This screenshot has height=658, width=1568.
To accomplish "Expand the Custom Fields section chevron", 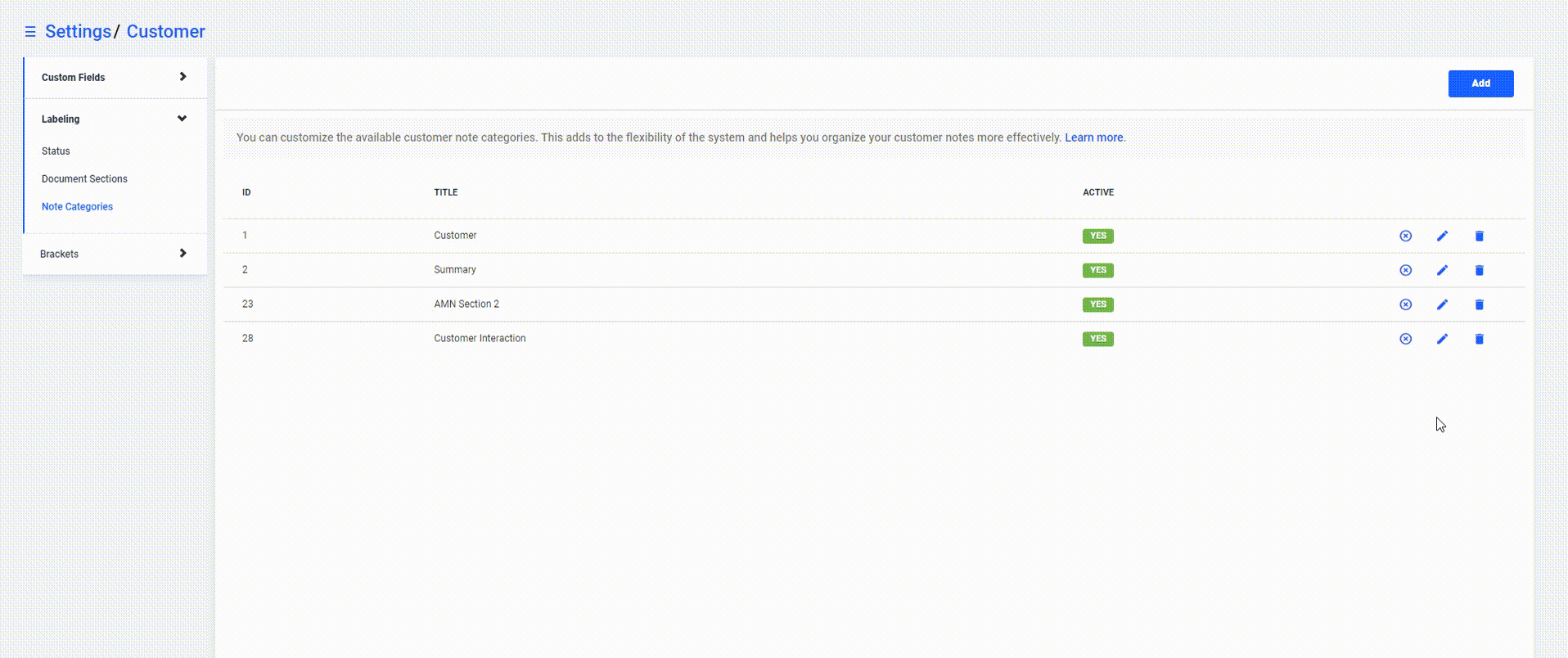I will (x=182, y=77).
